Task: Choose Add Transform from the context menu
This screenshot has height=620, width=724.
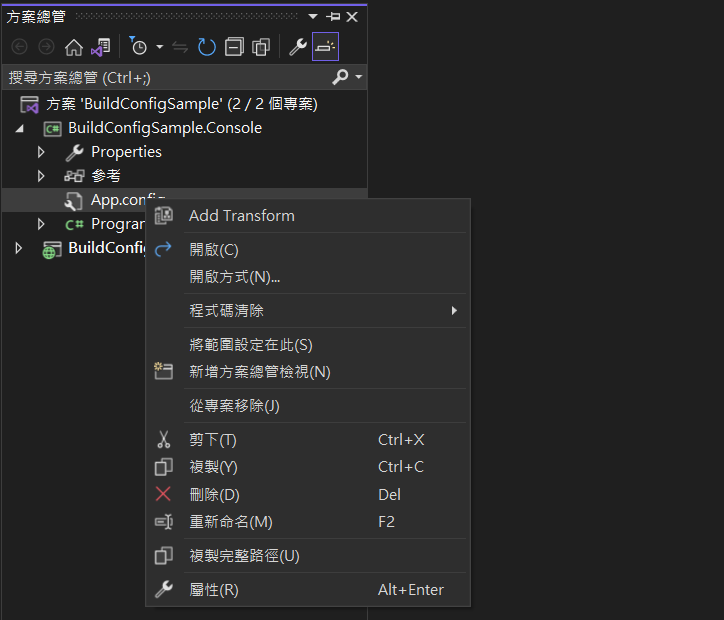Action: tap(241, 216)
